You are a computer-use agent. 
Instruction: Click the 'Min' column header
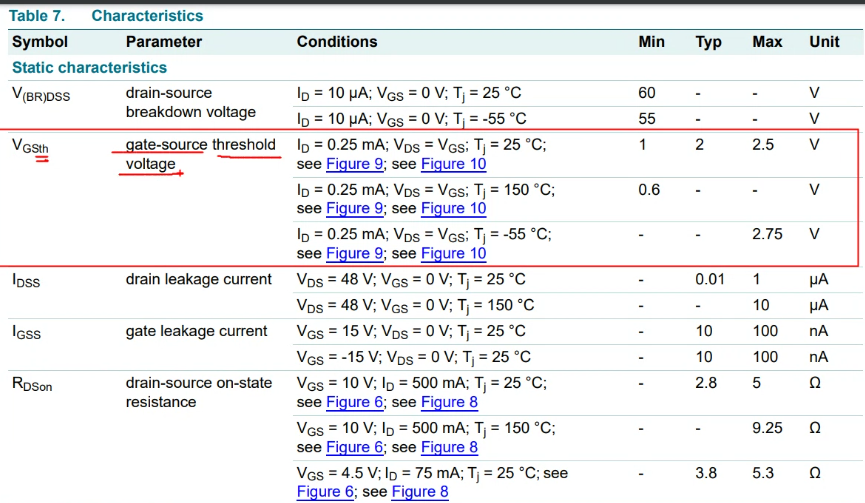(652, 42)
